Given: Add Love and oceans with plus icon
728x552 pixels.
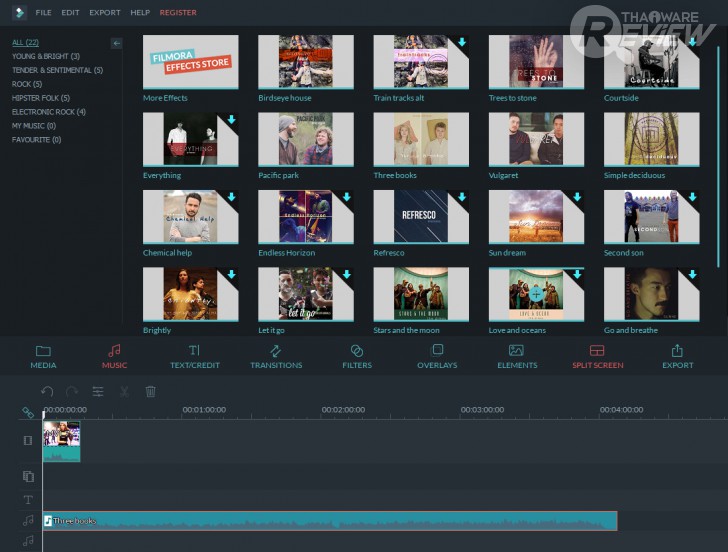Looking at the screenshot, I should [x=536, y=294].
